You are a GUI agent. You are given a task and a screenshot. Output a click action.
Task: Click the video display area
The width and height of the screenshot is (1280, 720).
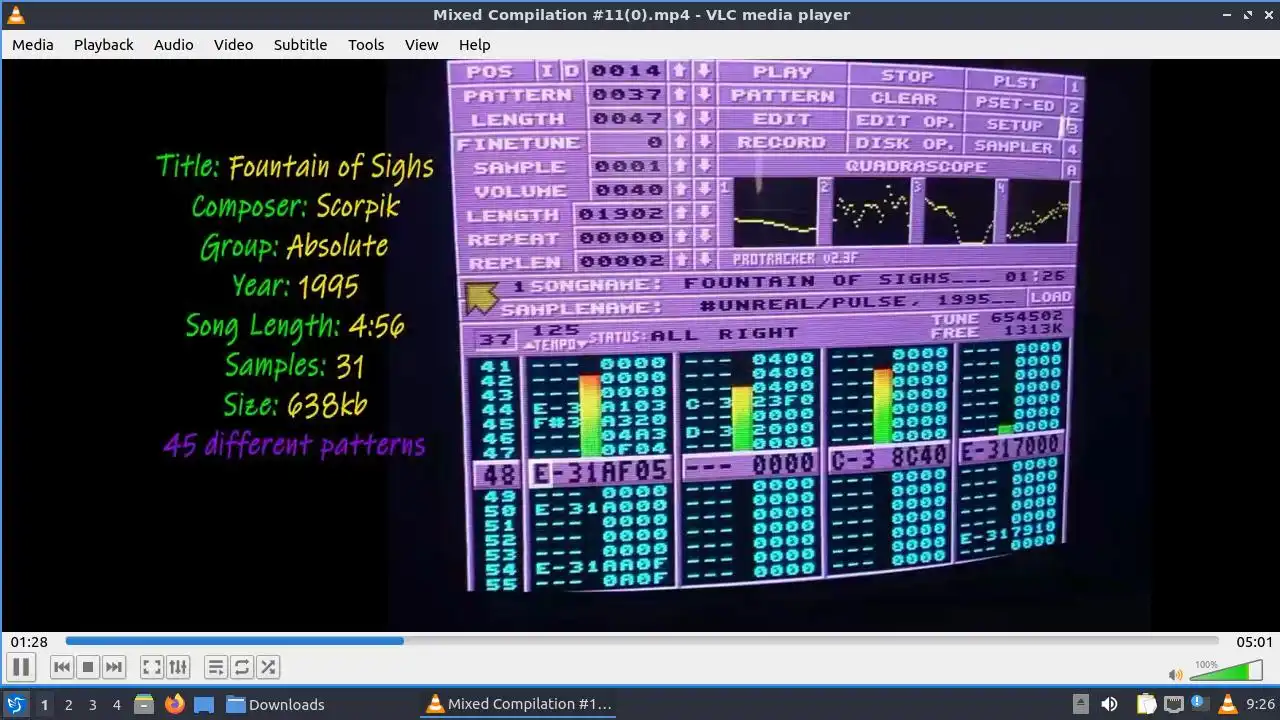coord(640,345)
